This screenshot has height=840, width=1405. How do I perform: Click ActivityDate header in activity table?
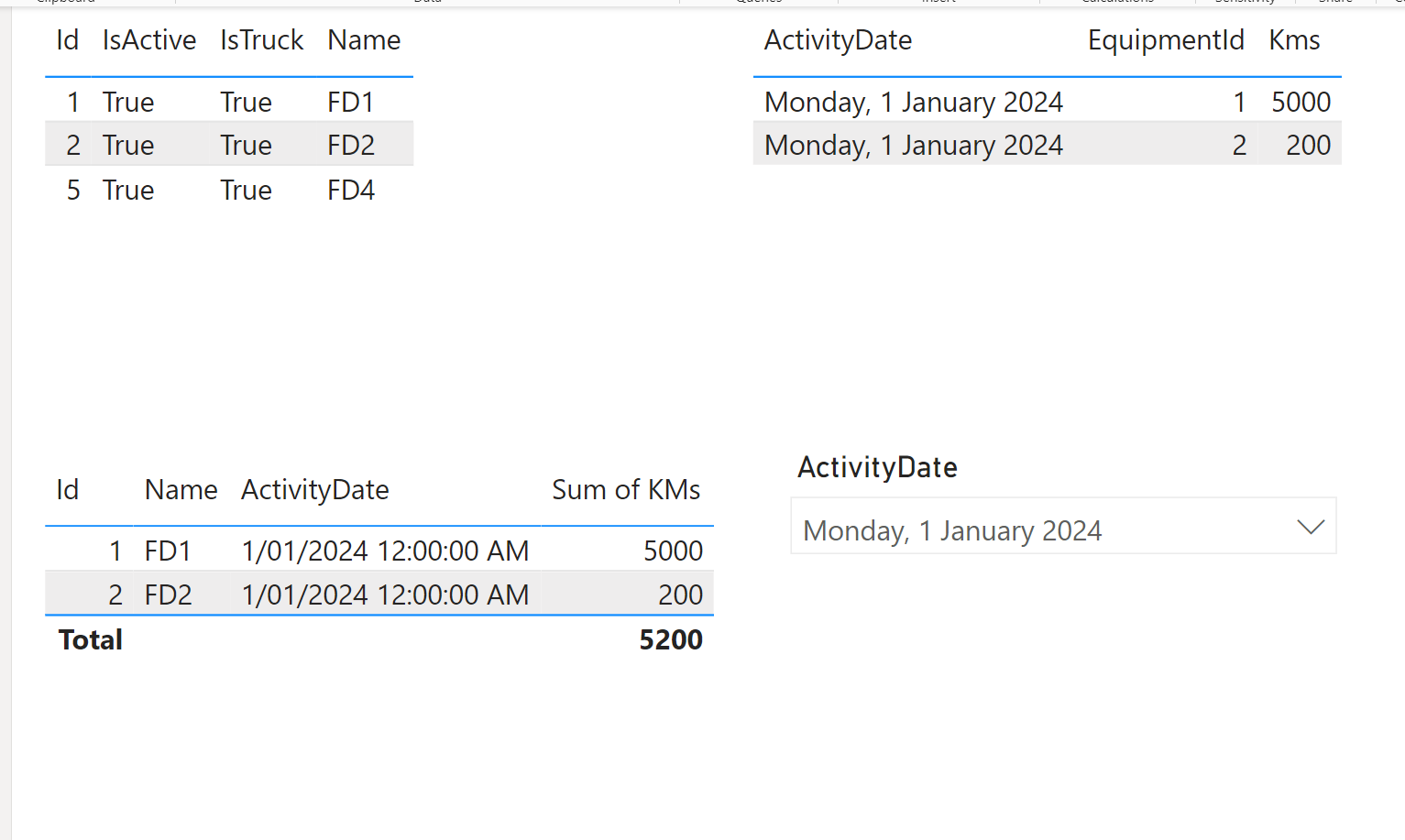[838, 40]
